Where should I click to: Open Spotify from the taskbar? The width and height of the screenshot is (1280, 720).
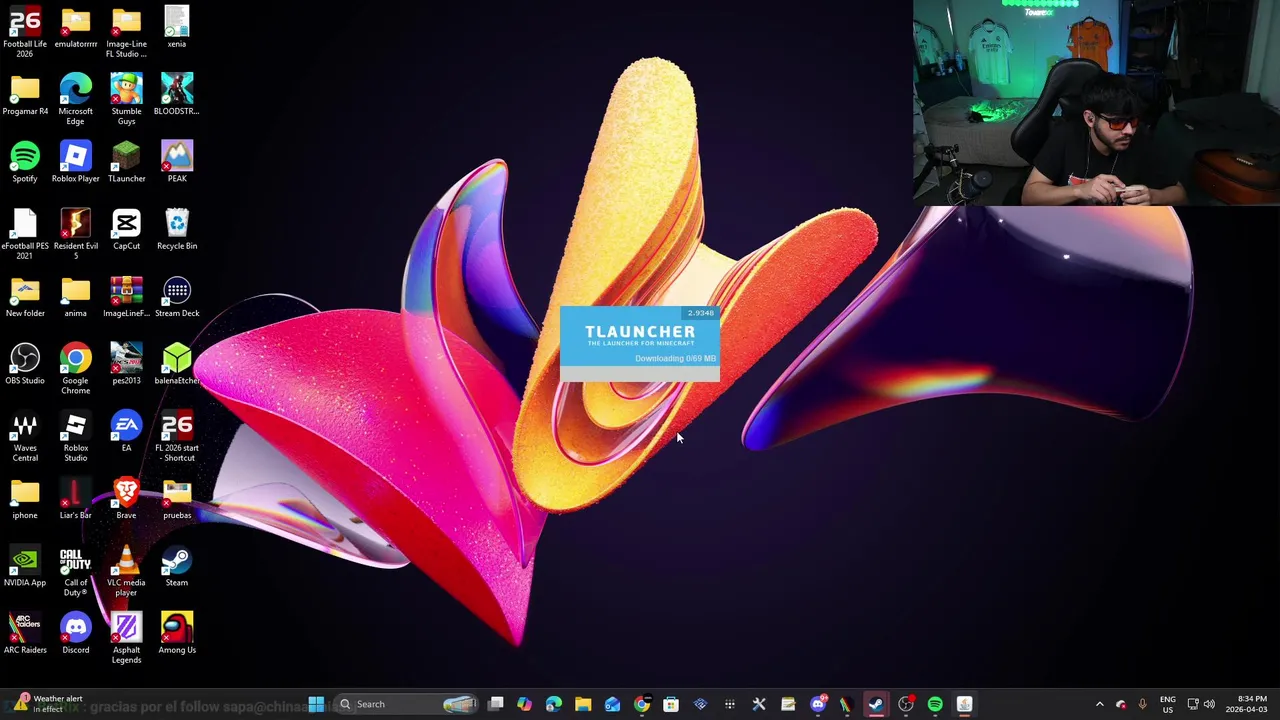coord(935,704)
